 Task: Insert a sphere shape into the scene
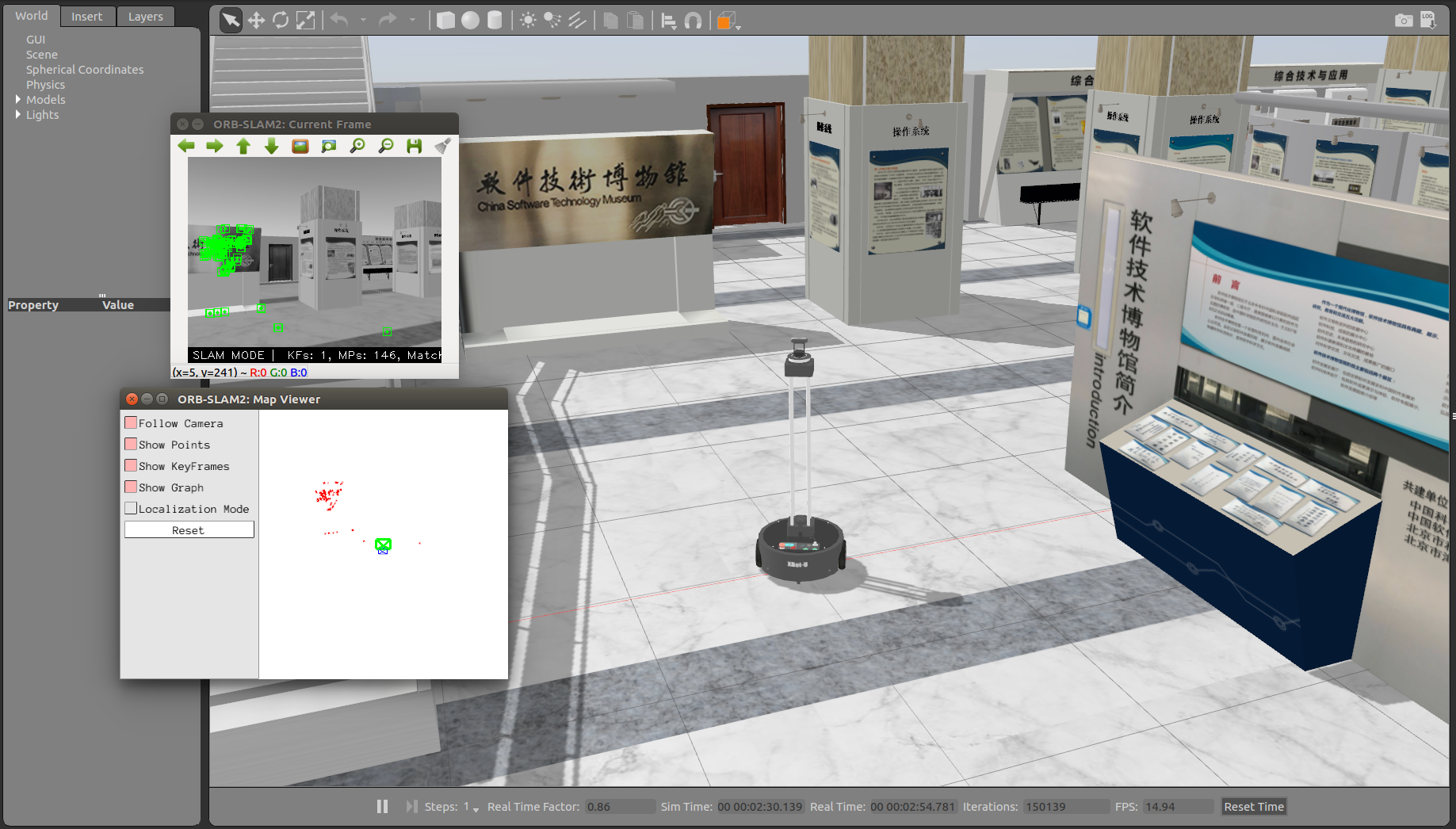pos(471,20)
